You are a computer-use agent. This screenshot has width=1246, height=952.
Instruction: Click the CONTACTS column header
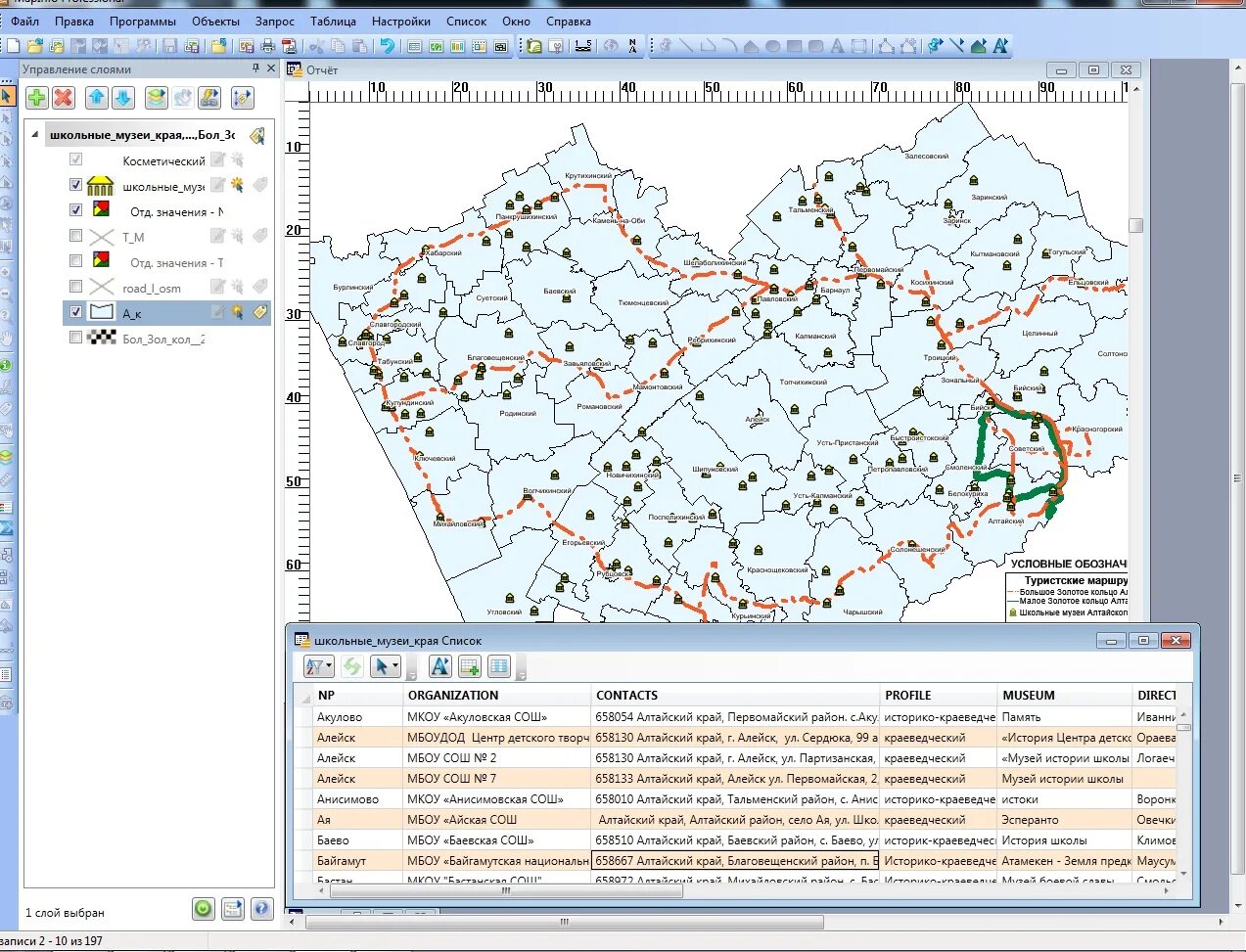(735, 695)
